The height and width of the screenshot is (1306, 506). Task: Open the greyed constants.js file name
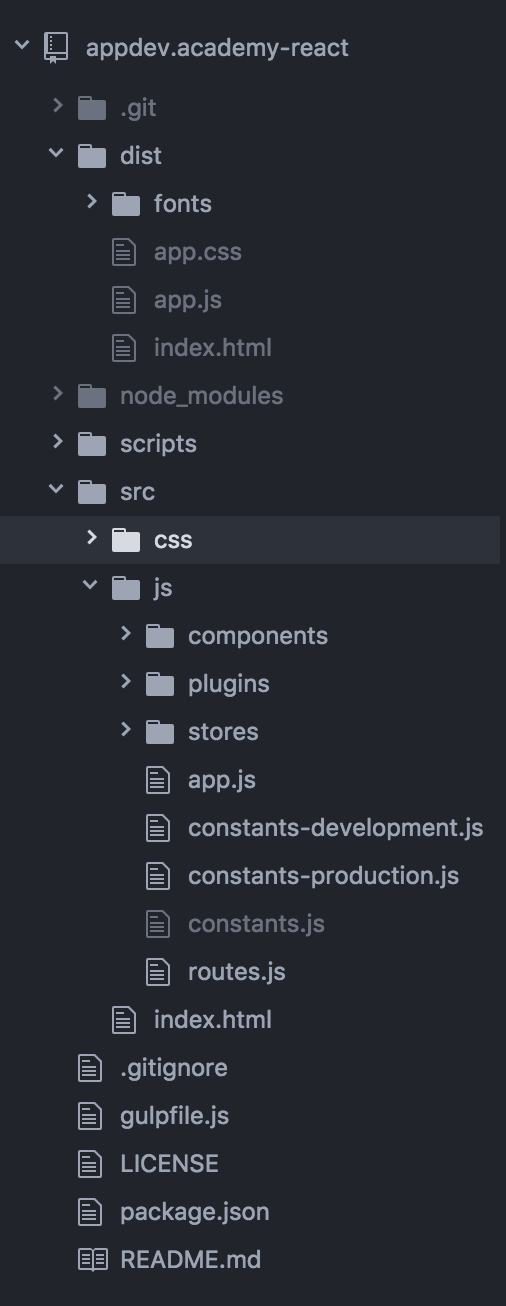pyautogui.click(x=256, y=924)
